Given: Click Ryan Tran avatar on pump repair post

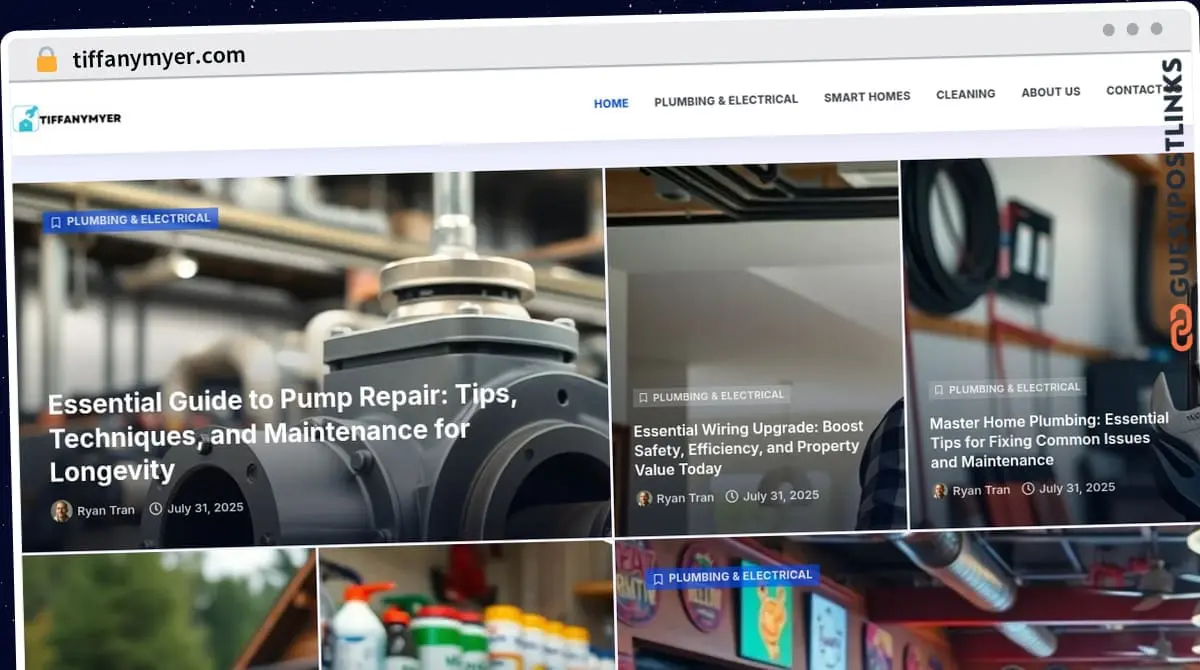Looking at the screenshot, I should (62, 510).
